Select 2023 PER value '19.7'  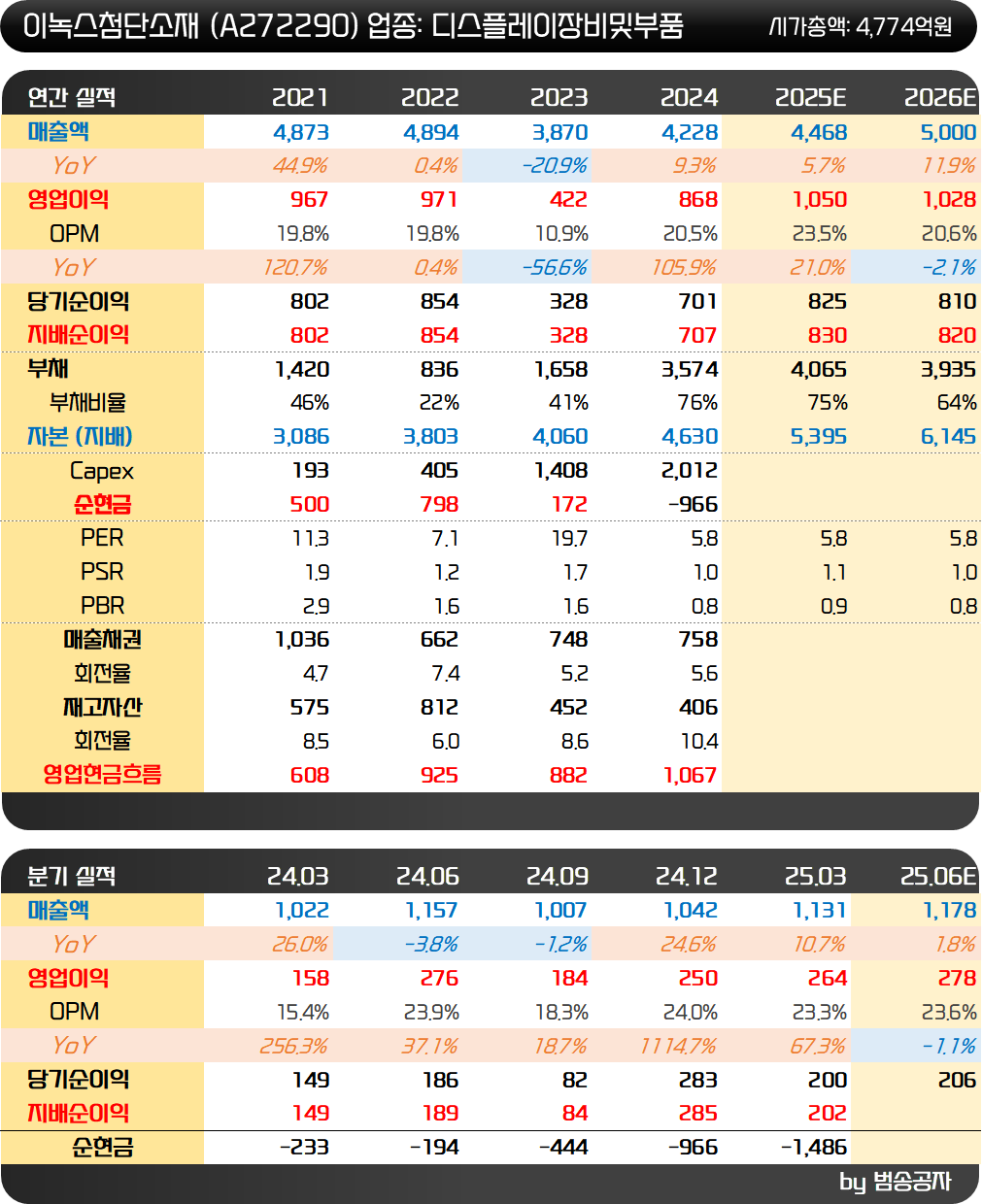[x=569, y=538]
